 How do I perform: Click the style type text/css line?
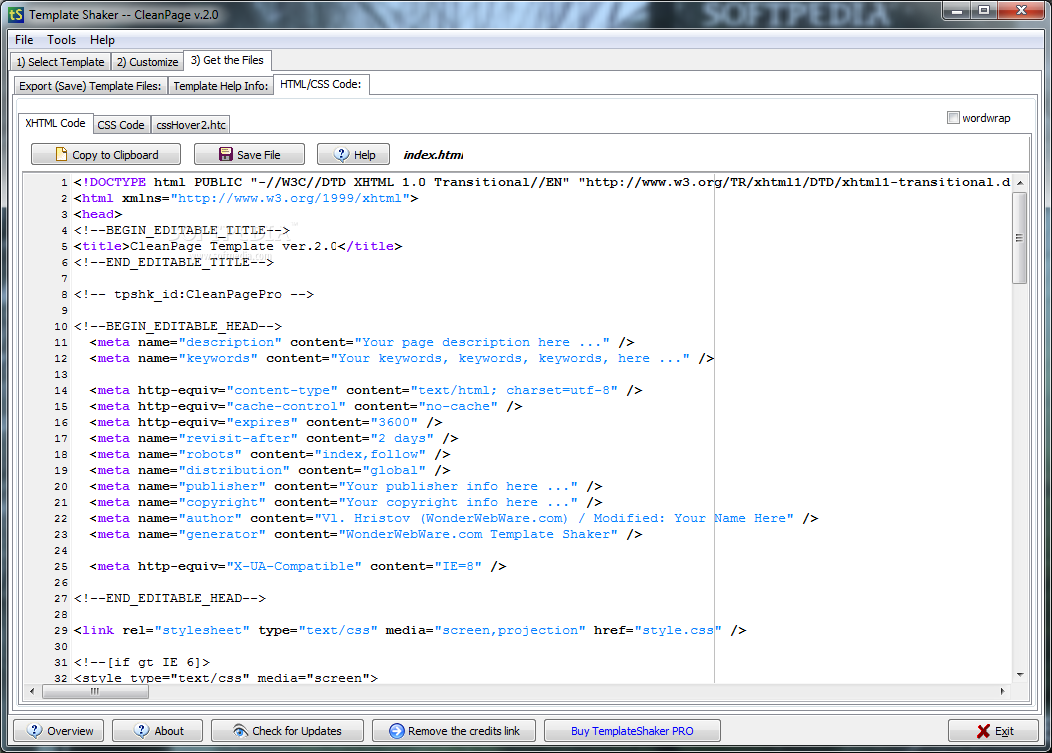(x=226, y=678)
